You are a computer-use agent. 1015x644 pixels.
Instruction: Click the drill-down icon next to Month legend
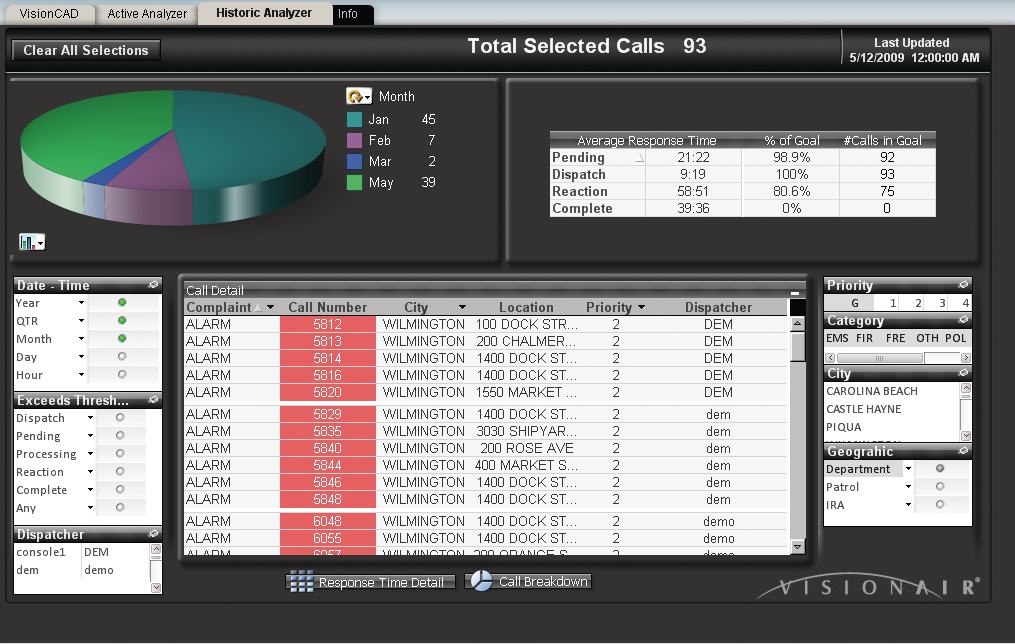pyautogui.click(x=359, y=96)
